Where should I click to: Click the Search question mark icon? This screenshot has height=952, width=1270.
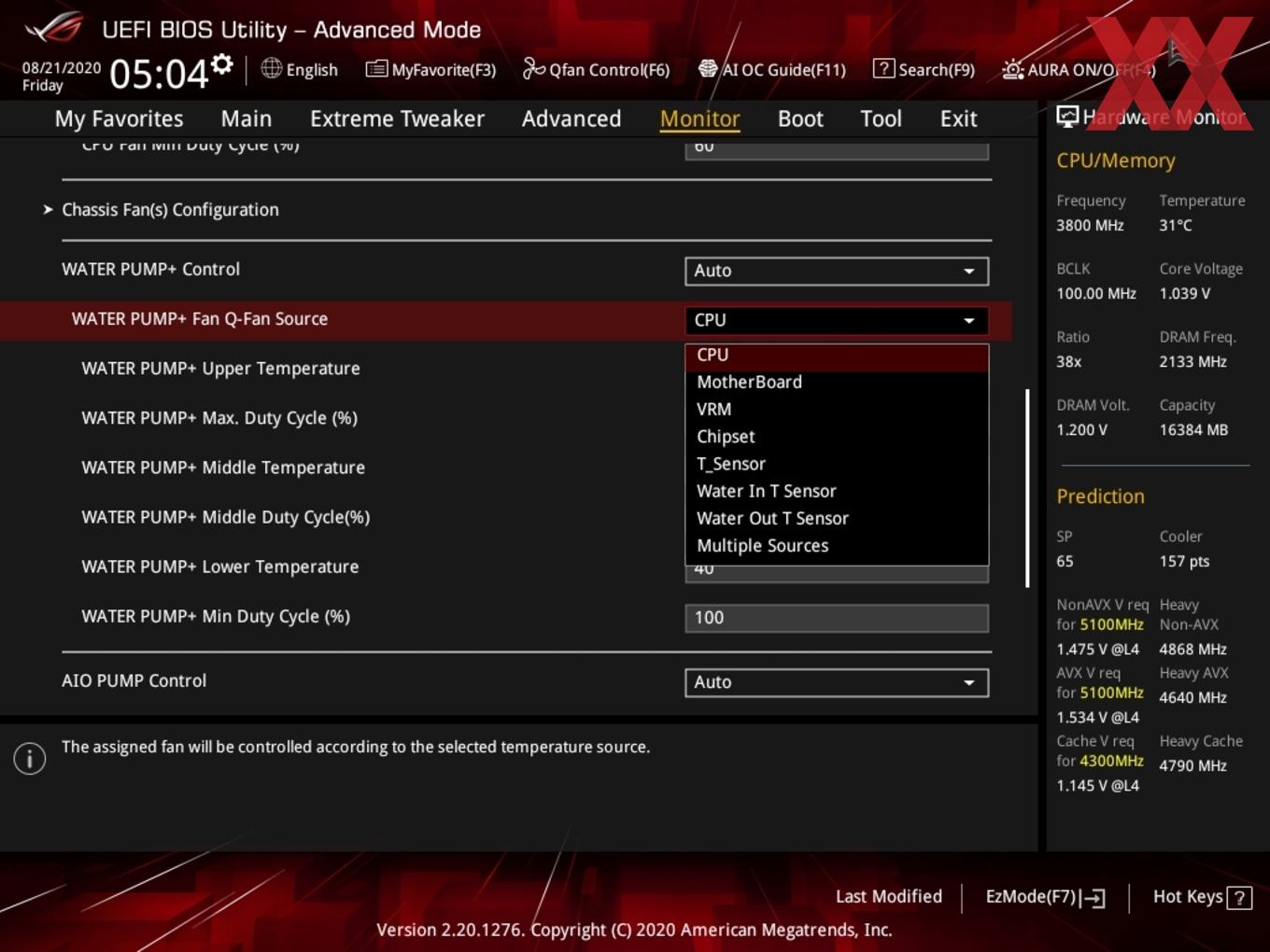(883, 68)
